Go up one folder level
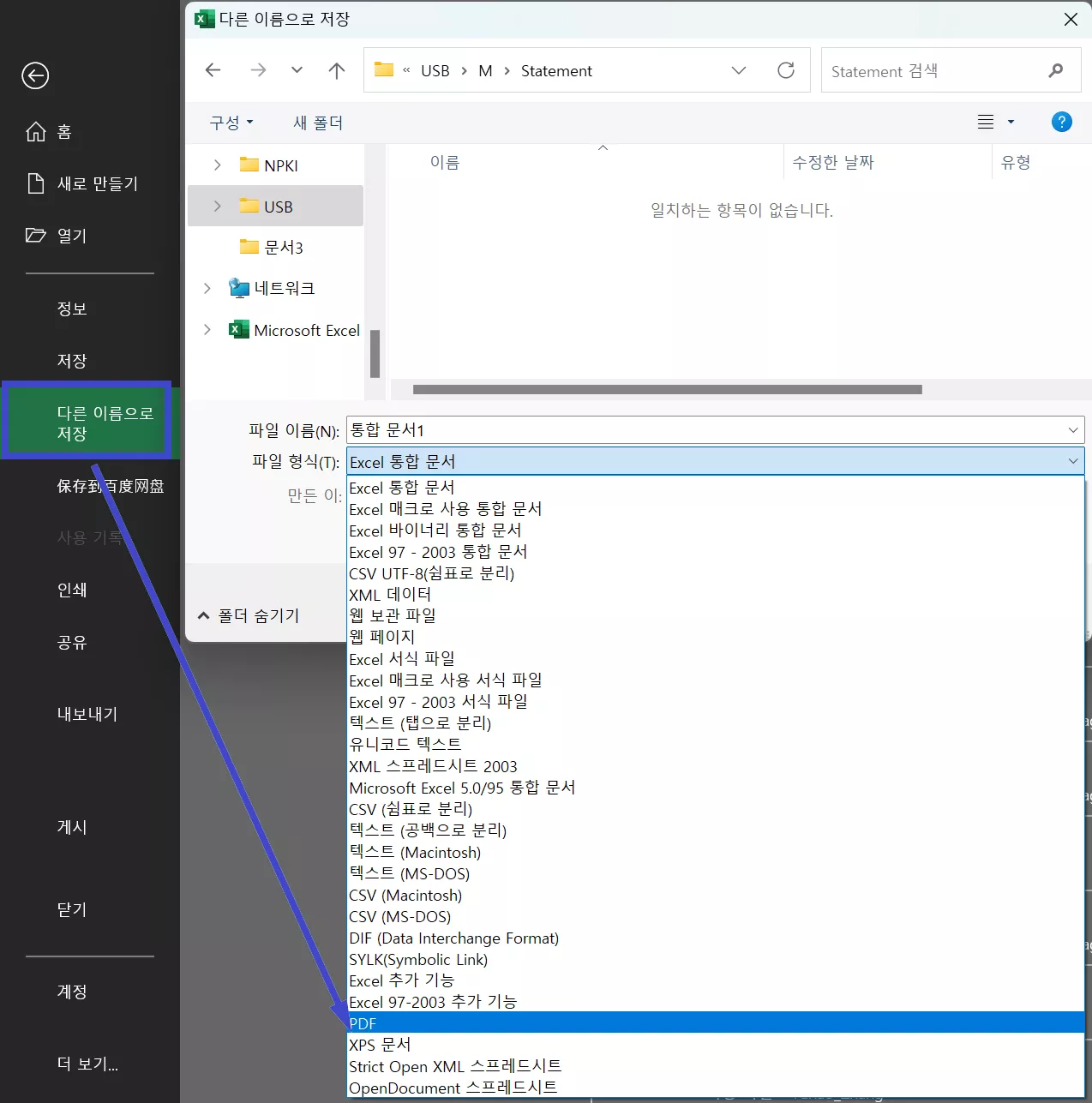Viewport: 1092px width, 1103px height. pyautogui.click(x=337, y=70)
